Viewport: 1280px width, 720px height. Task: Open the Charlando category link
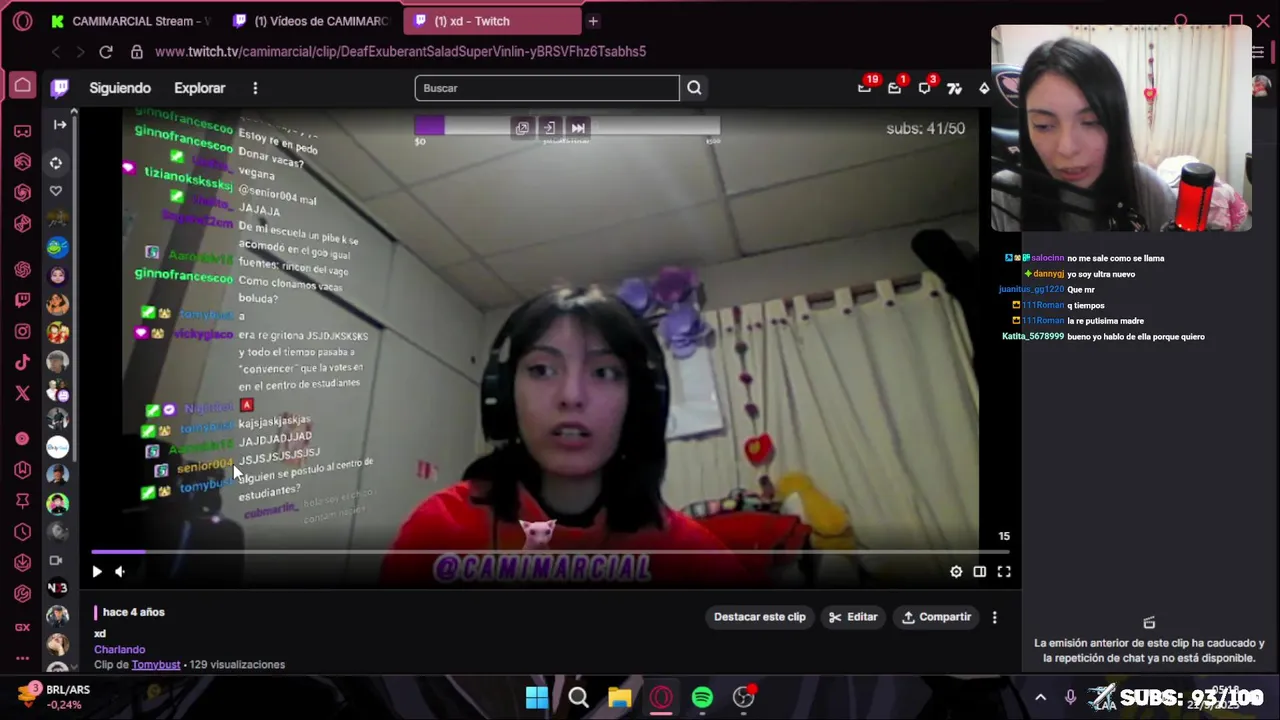pos(120,649)
